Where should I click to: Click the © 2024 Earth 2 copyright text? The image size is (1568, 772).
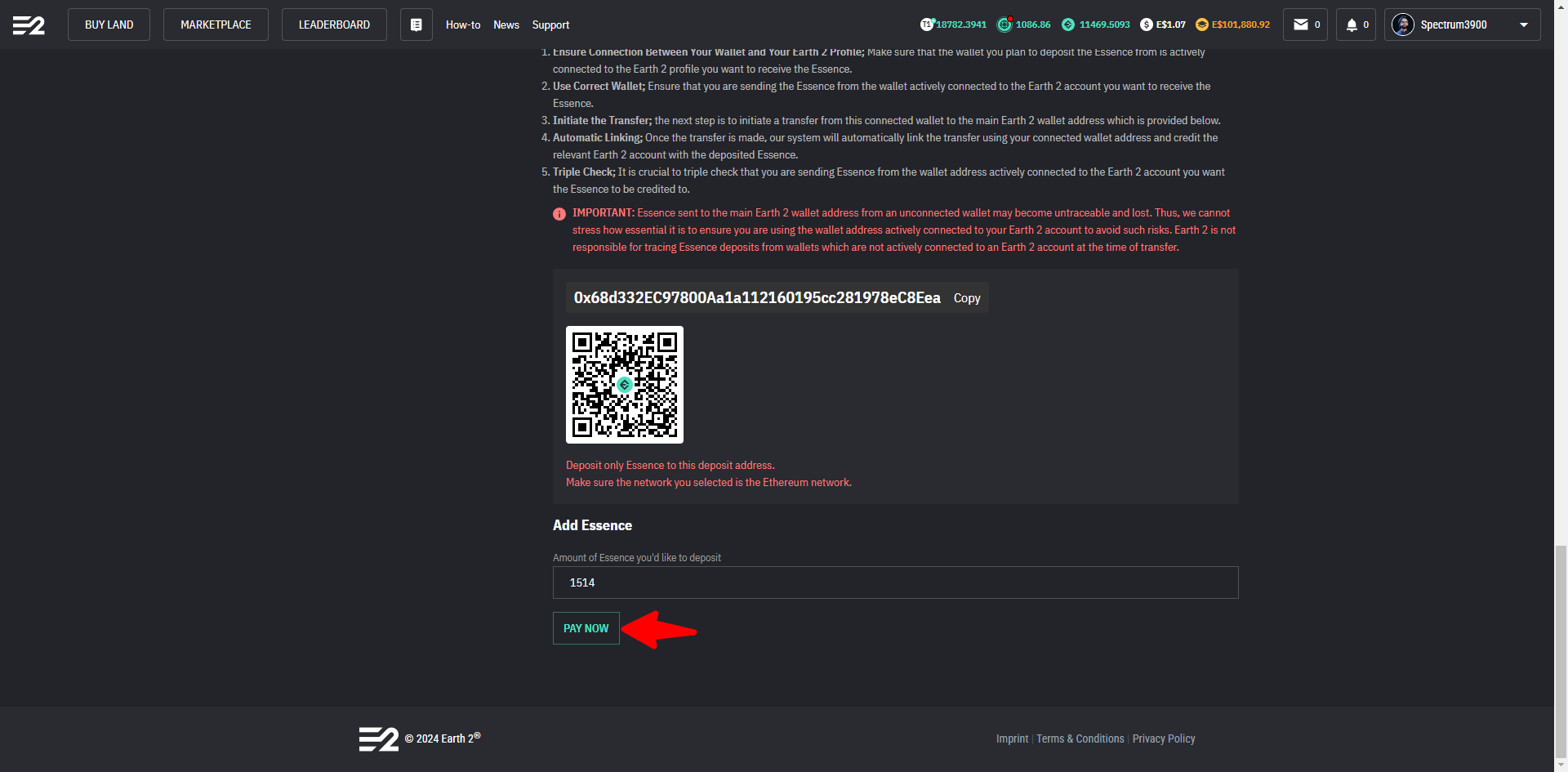pos(443,738)
